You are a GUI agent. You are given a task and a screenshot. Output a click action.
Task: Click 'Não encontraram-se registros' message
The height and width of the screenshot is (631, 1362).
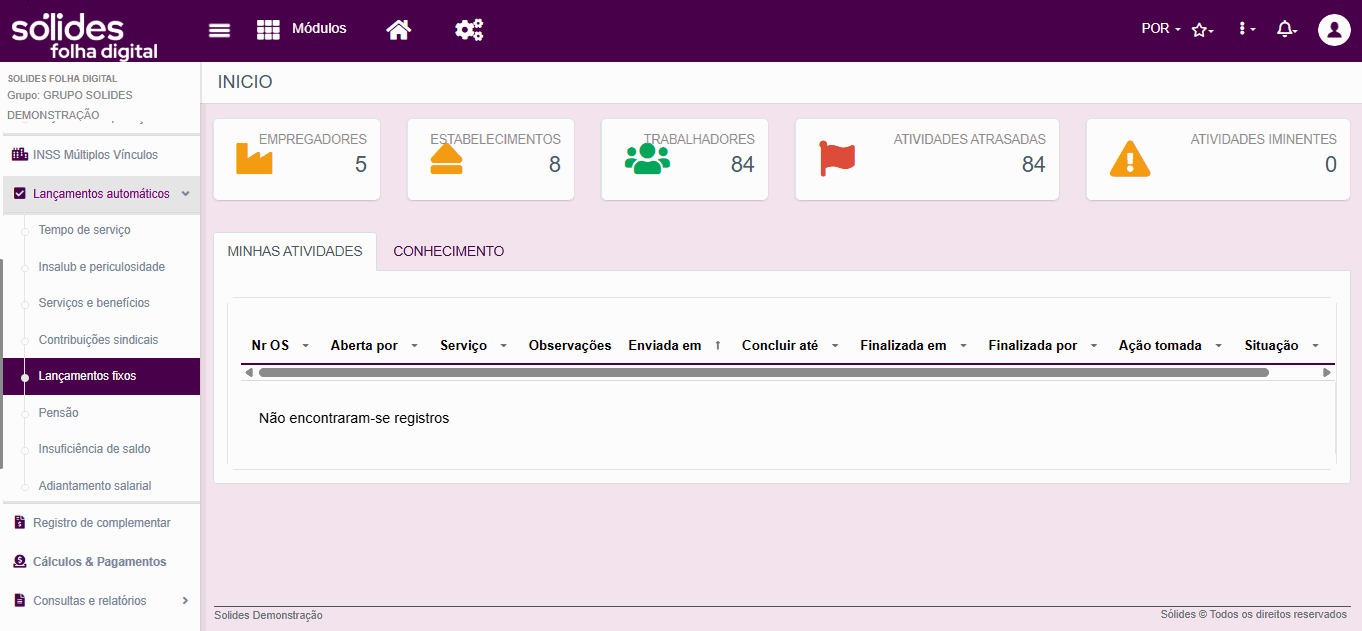[x=354, y=418]
